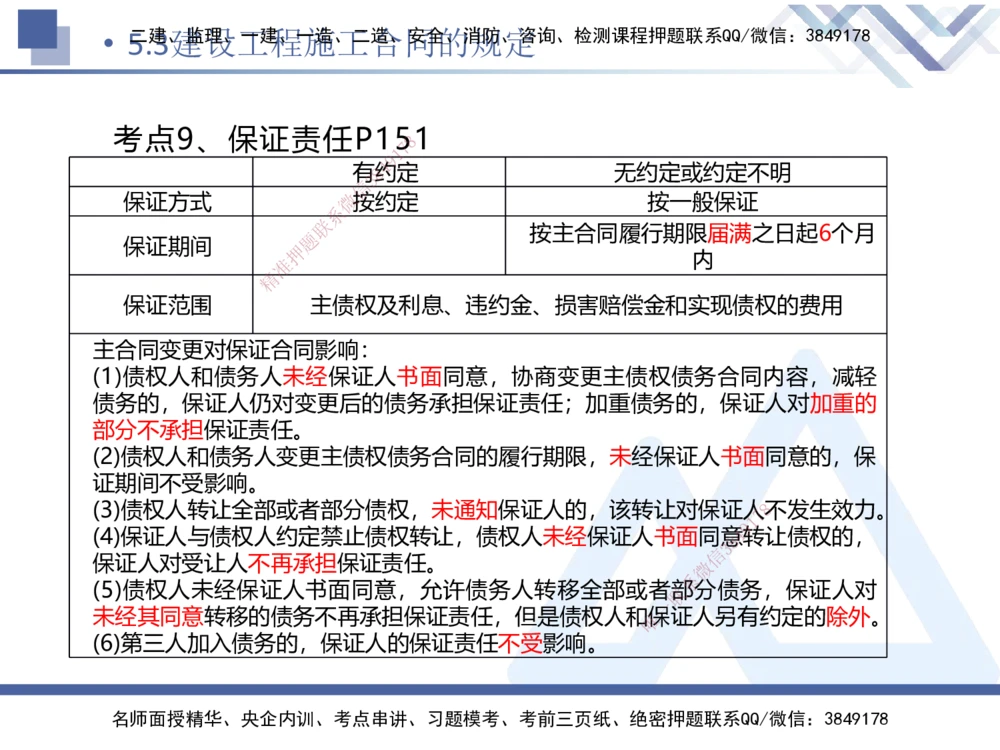Select the 无约定或约定不明 column header cell
The image size is (1000, 750).
(x=693, y=172)
